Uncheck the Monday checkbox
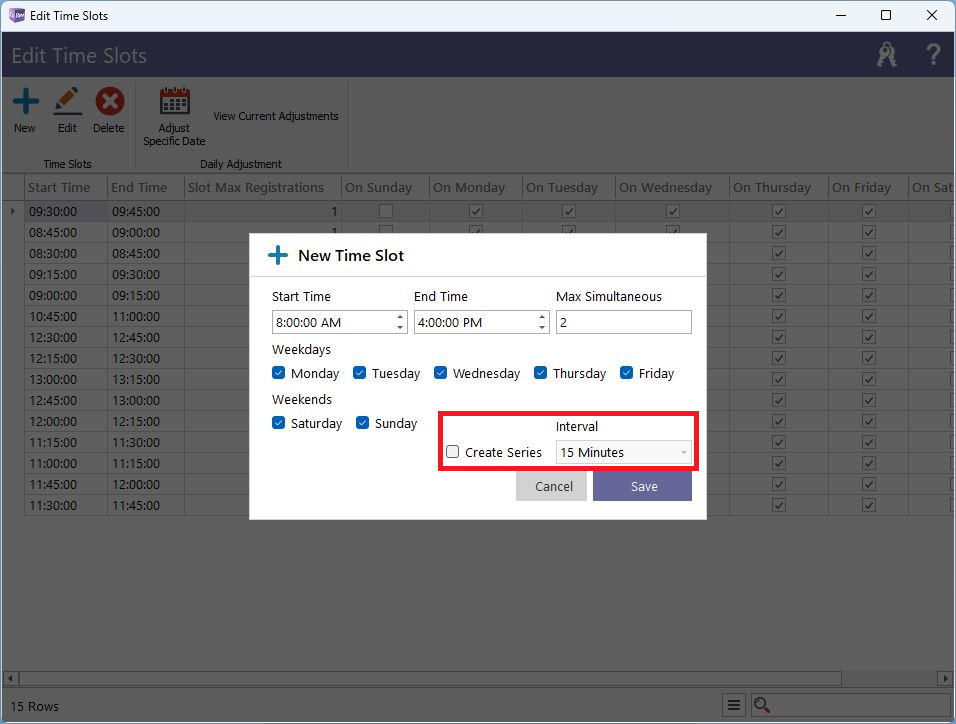This screenshot has height=724, width=956. click(x=279, y=373)
